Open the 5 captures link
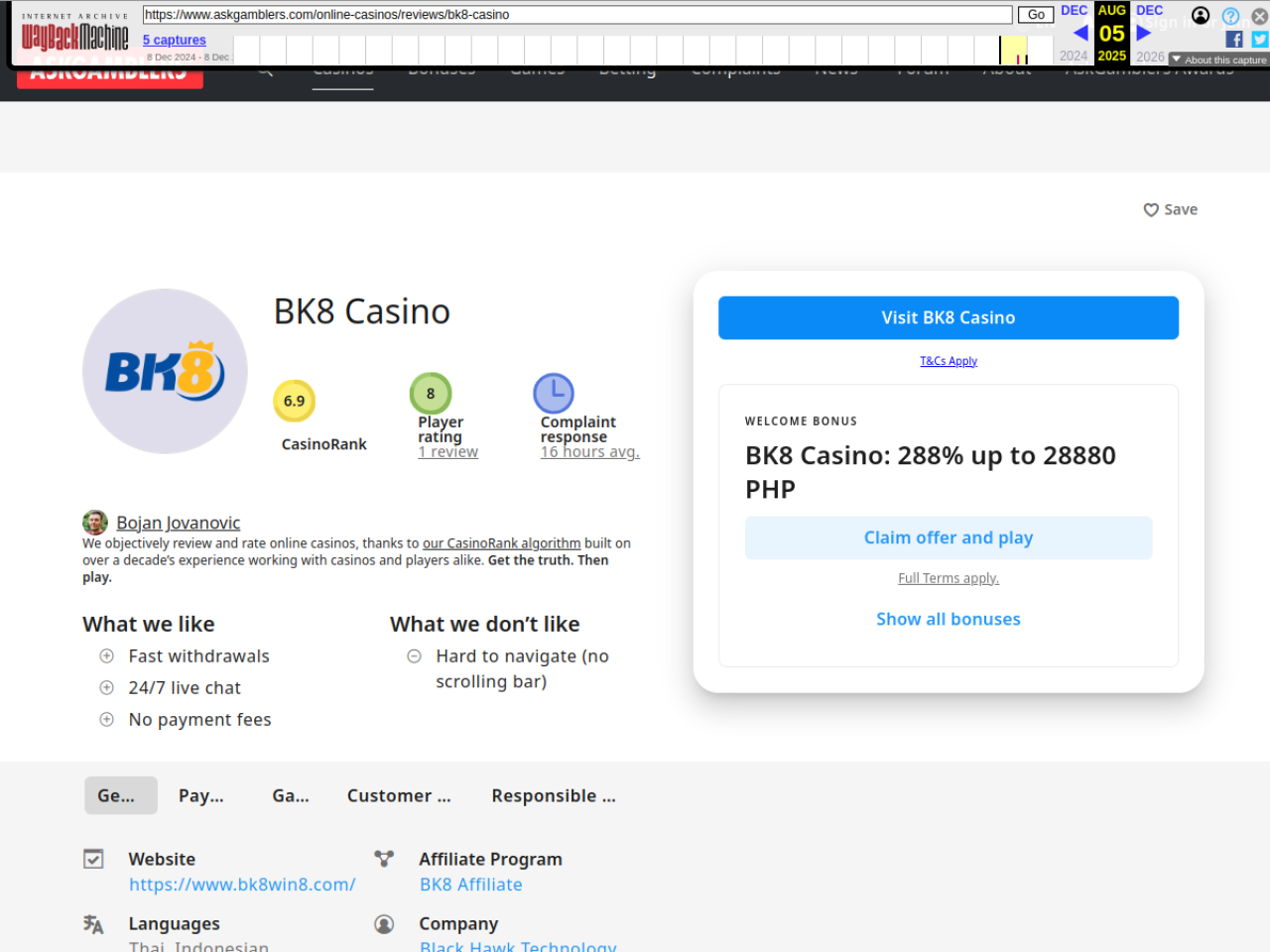Screen dimensions: 1270x952 pyautogui.click(x=175, y=40)
